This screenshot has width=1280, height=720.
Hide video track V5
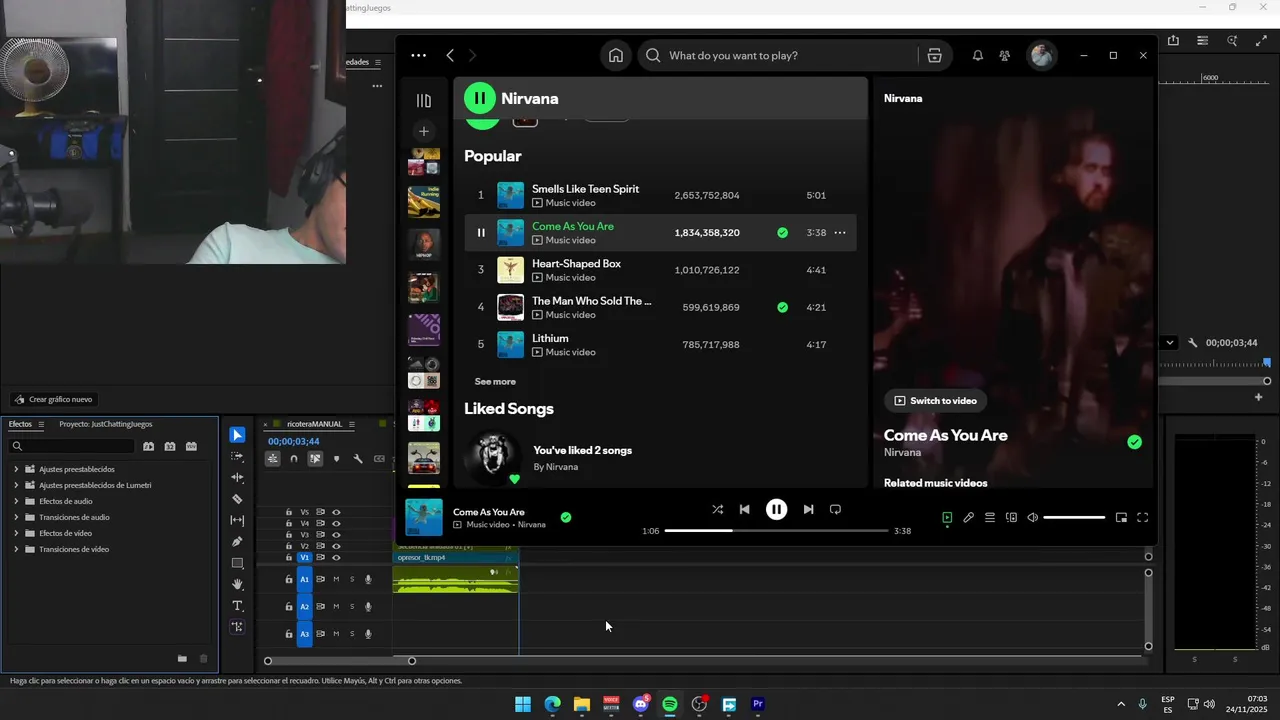[x=336, y=512]
